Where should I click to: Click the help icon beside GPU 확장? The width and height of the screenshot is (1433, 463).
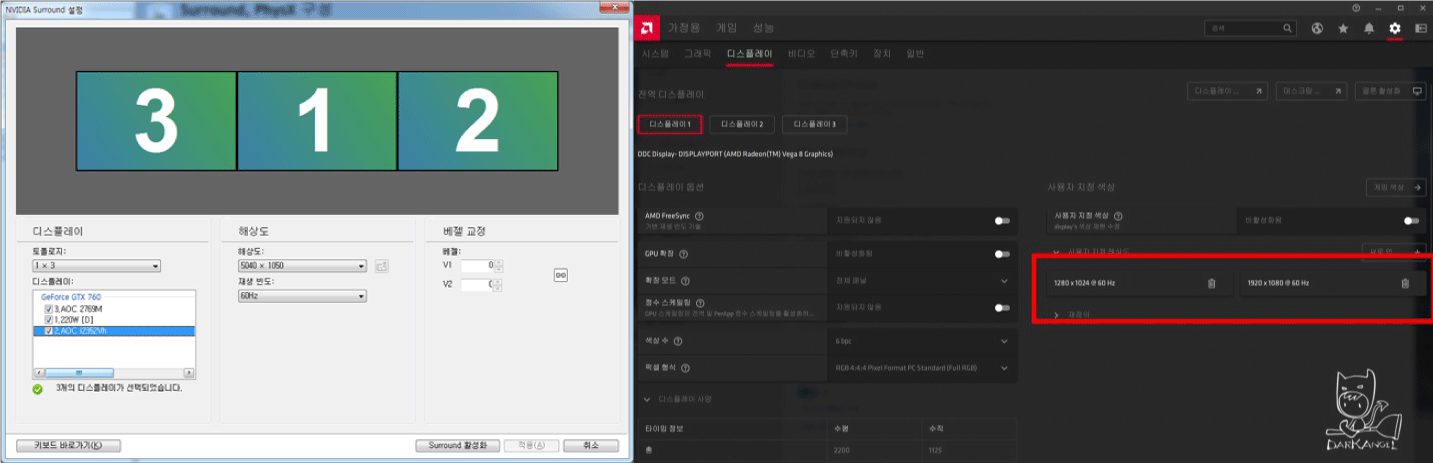(x=683, y=254)
